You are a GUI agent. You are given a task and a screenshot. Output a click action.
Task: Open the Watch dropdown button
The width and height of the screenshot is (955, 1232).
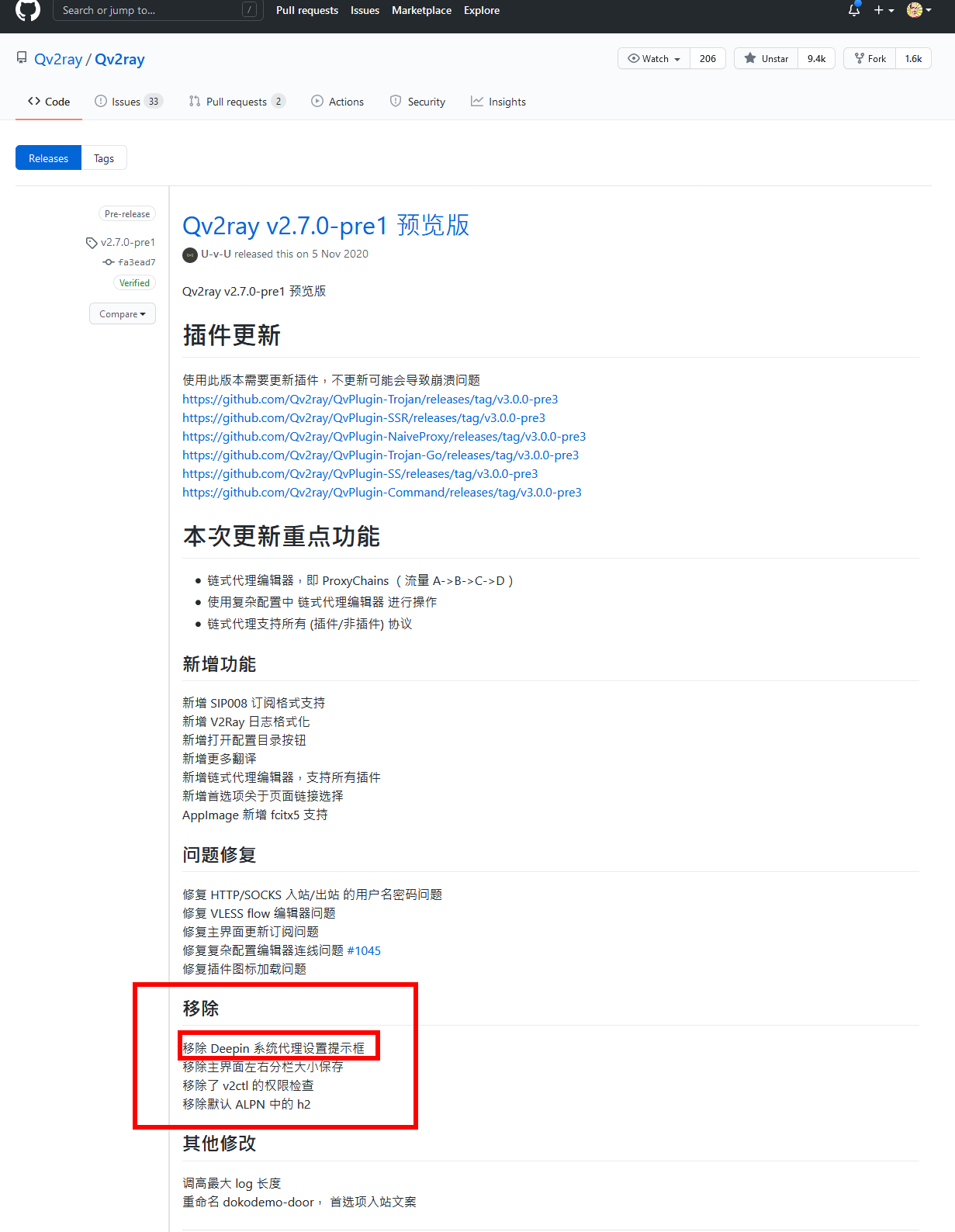coord(654,59)
